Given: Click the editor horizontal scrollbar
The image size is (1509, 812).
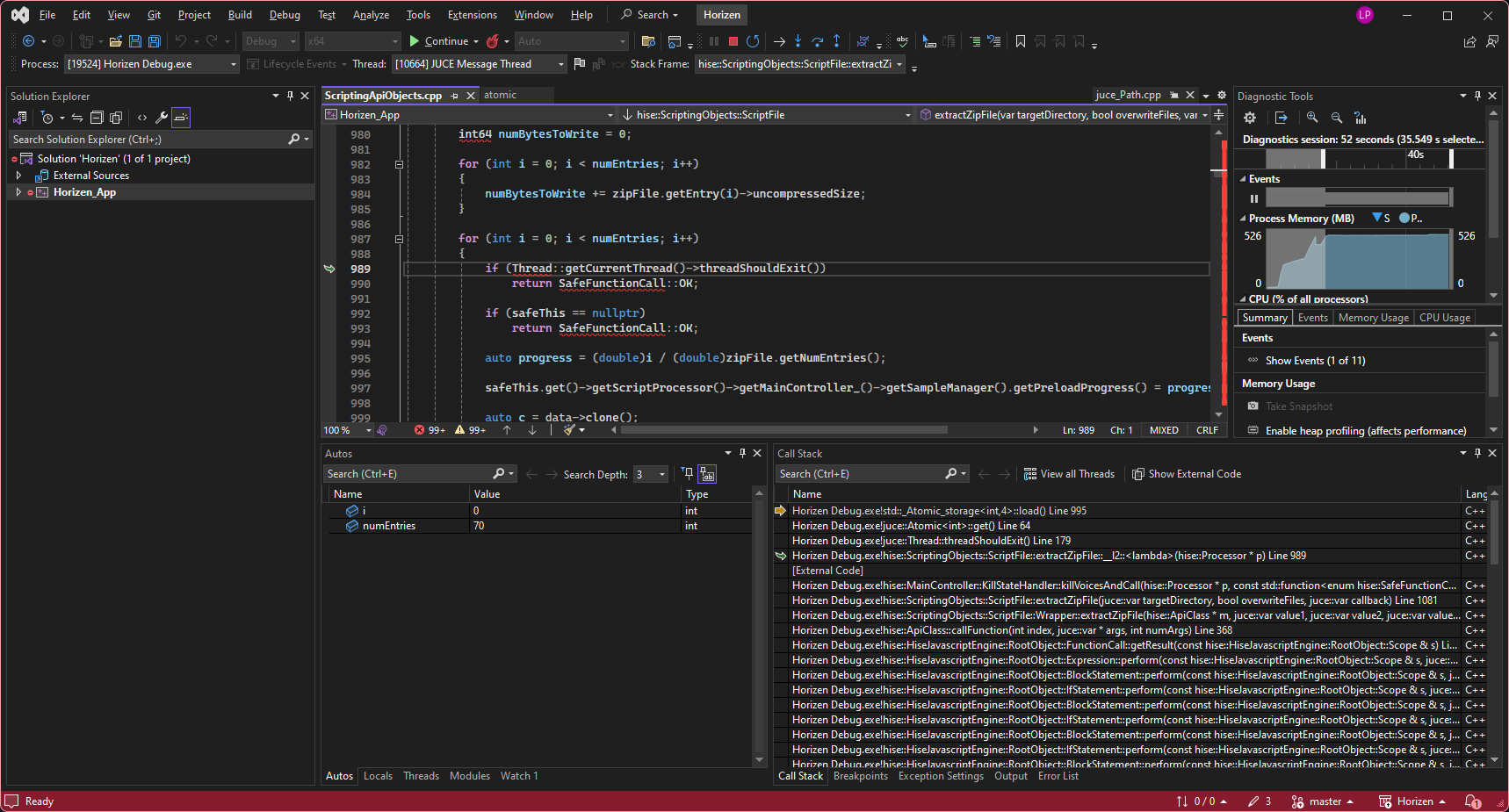Looking at the screenshot, I should point(784,430).
